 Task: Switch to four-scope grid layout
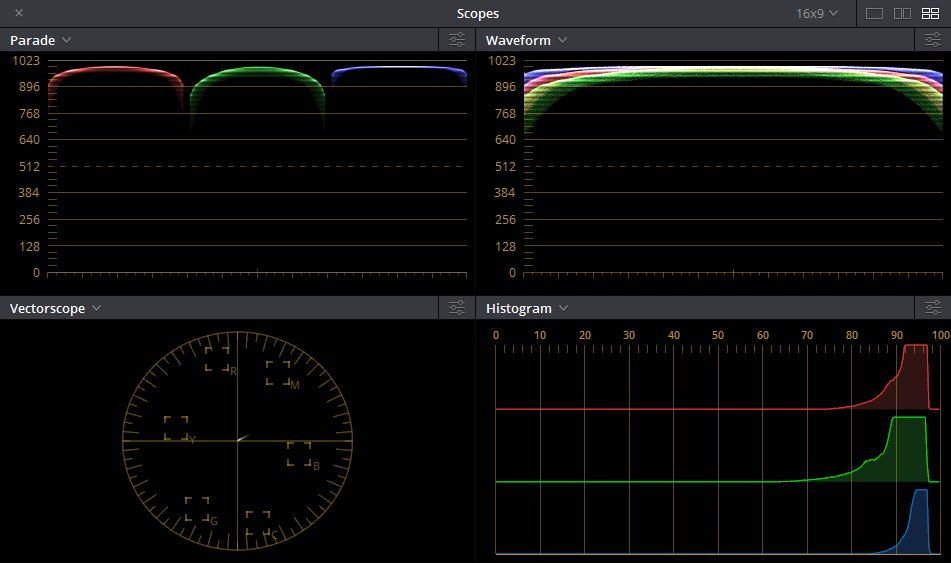[x=930, y=13]
